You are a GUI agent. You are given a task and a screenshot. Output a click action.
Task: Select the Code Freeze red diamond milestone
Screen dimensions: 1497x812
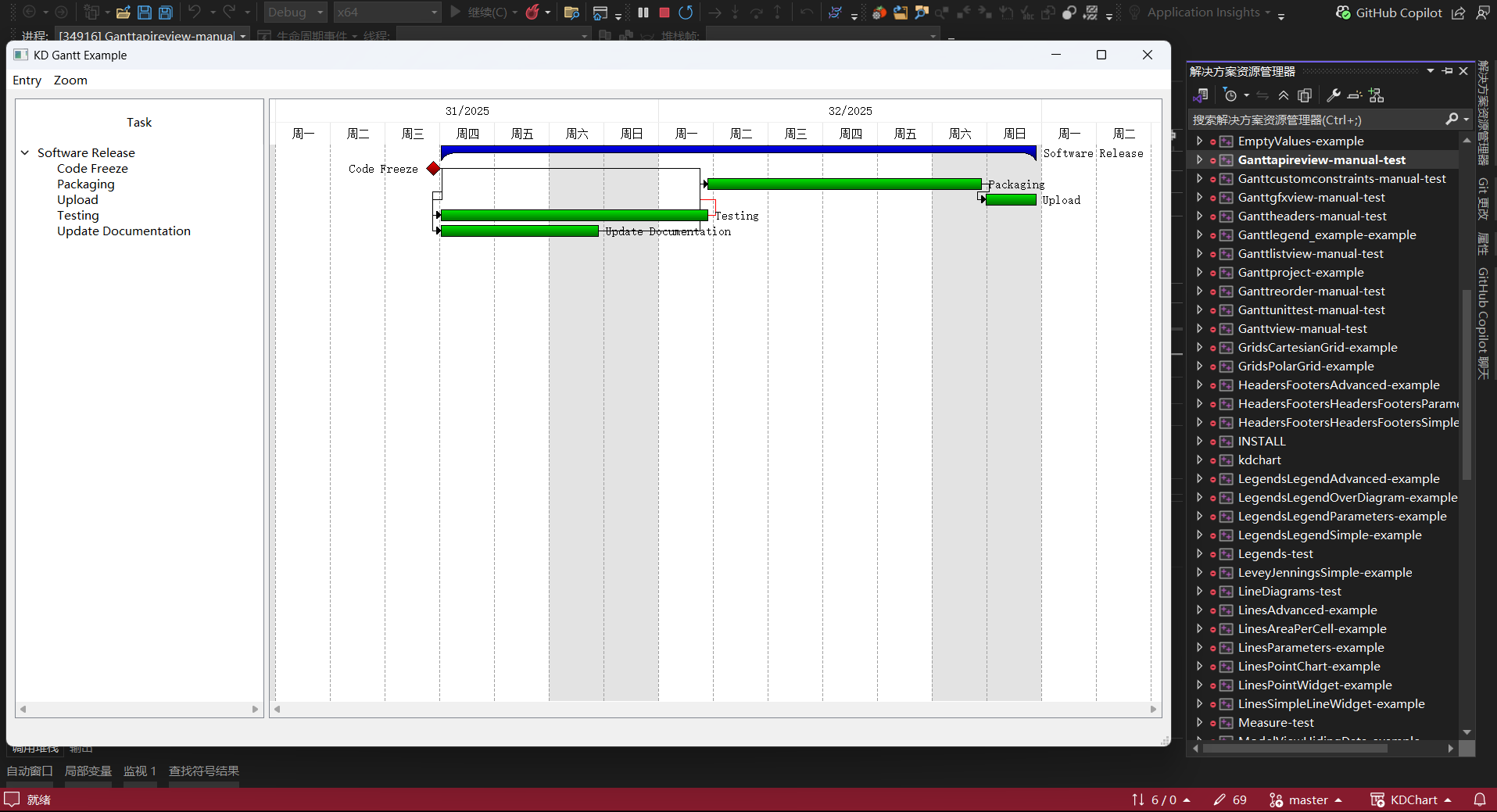click(x=433, y=168)
